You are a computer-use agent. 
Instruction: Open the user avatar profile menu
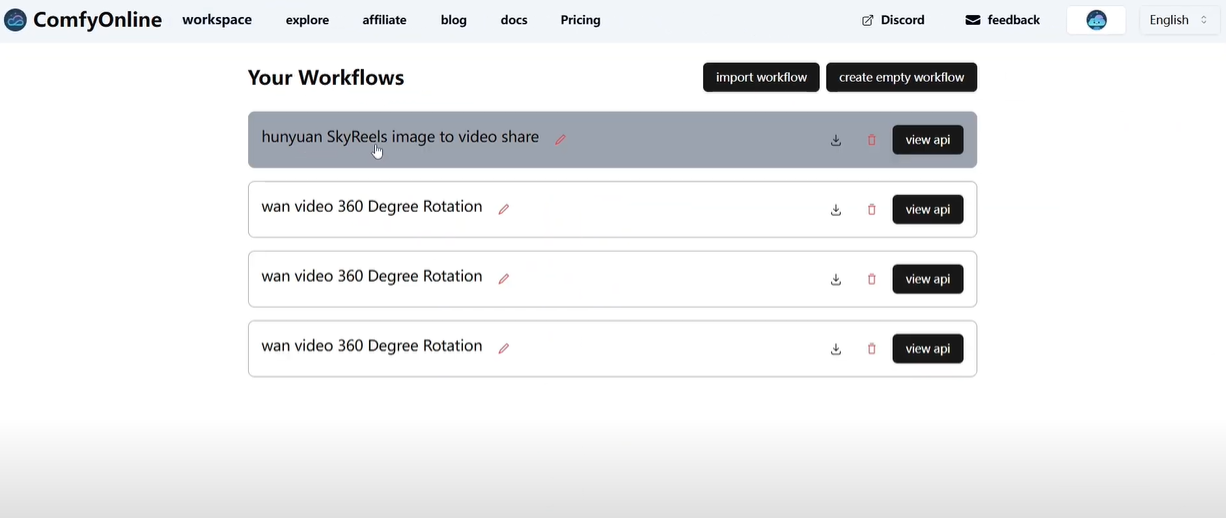1096,20
